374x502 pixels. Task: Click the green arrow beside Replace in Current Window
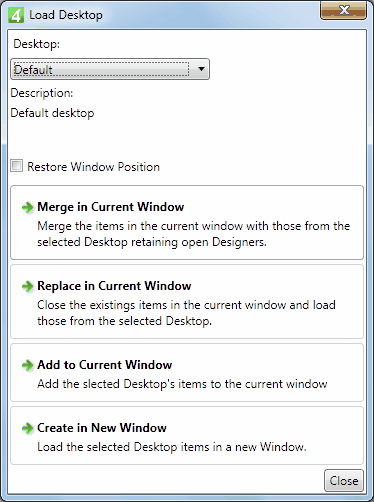[x=28, y=286]
